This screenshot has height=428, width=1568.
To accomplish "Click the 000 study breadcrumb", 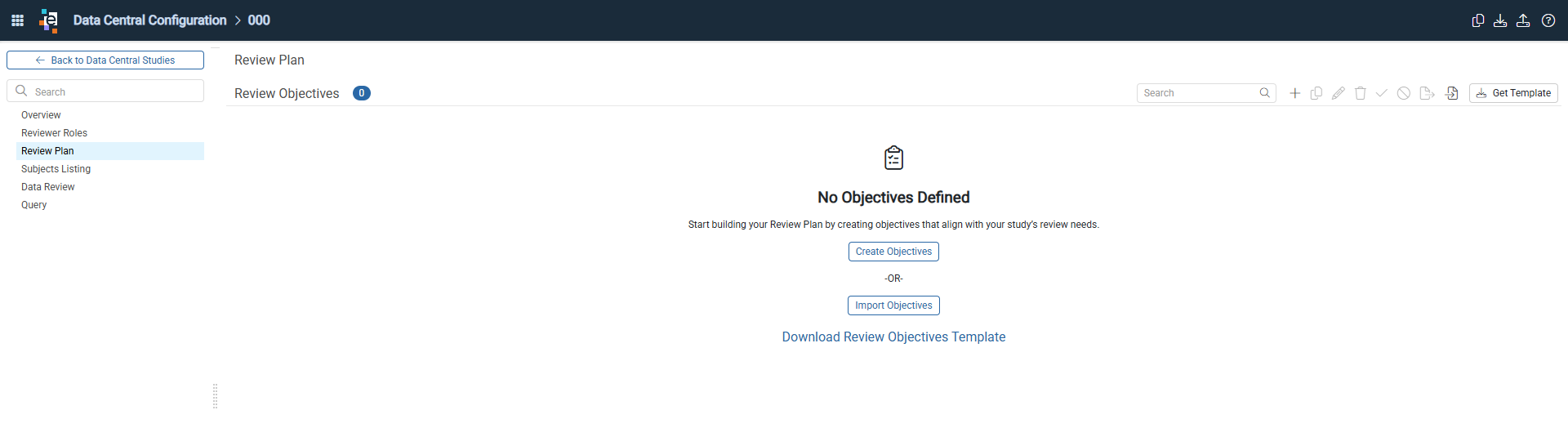I will pyautogui.click(x=259, y=20).
